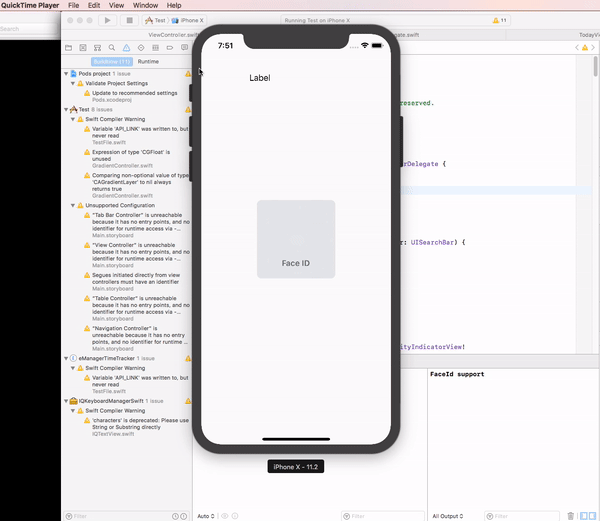Switch to ViewController.swift editor tab
Screen dimensions: 600x521
[172, 35]
